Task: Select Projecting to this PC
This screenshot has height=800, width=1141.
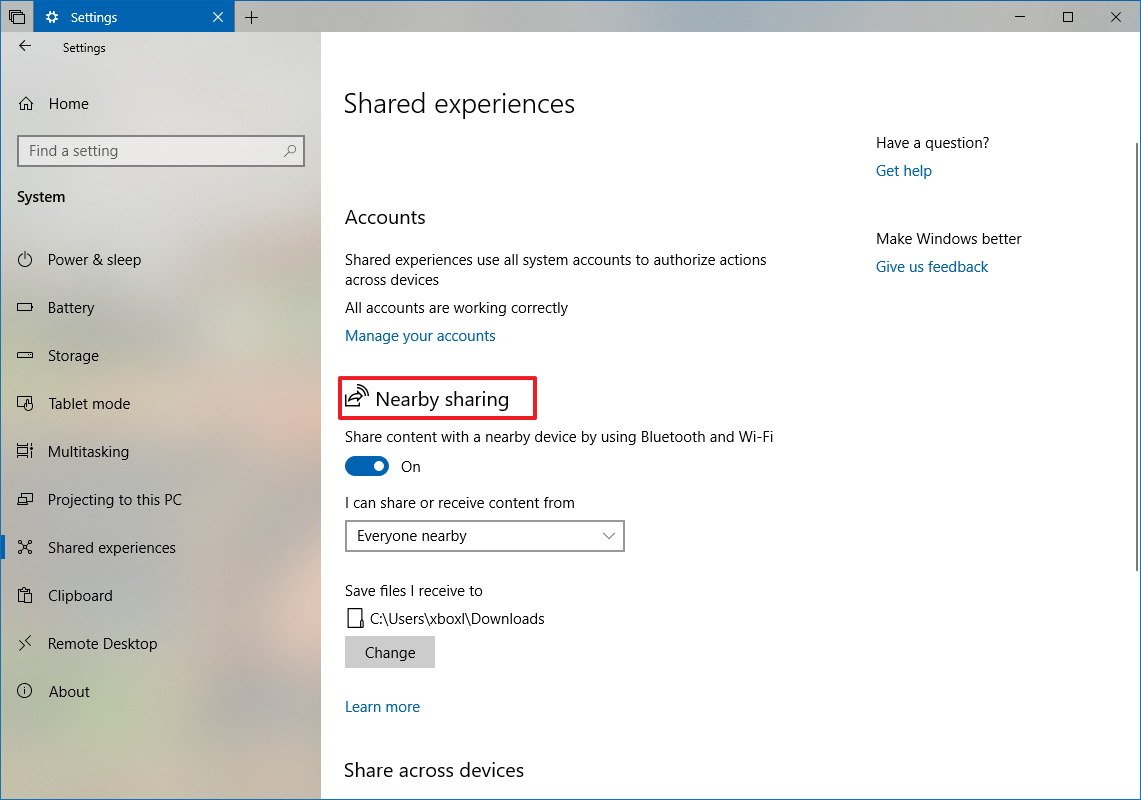Action: tap(115, 499)
